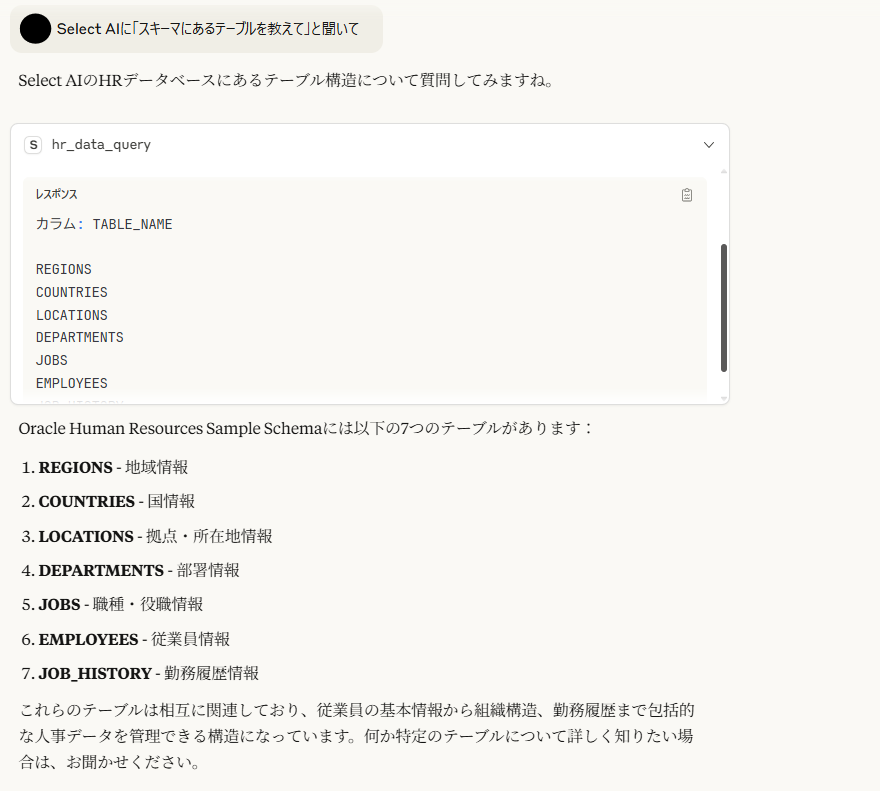The image size is (880, 791).
Task: Click list item 5 JOBS - 職種・役職情報
Action: 112,605
